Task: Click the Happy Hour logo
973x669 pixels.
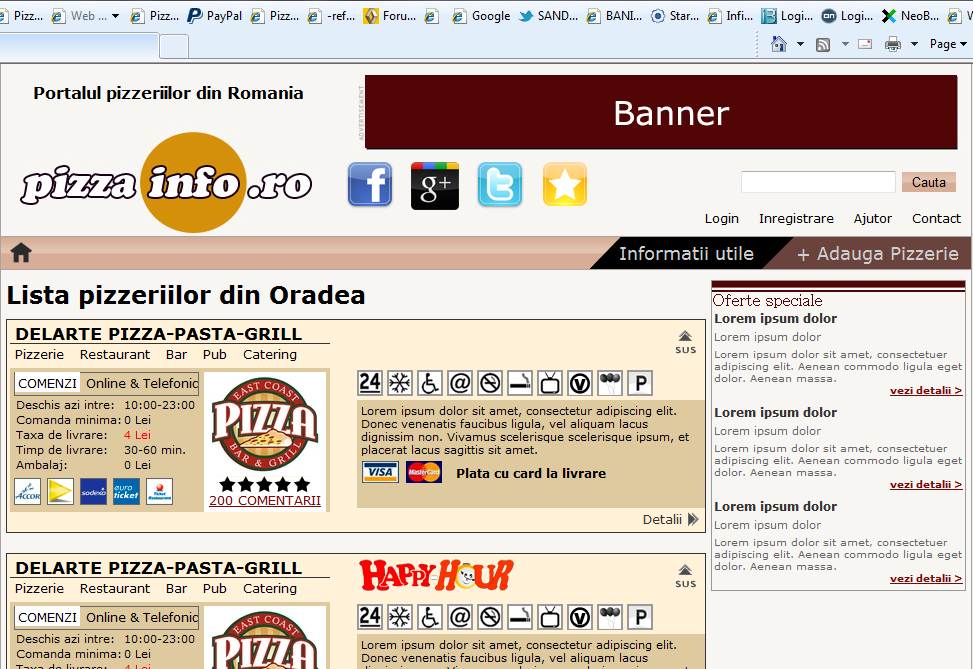Action: (436, 575)
